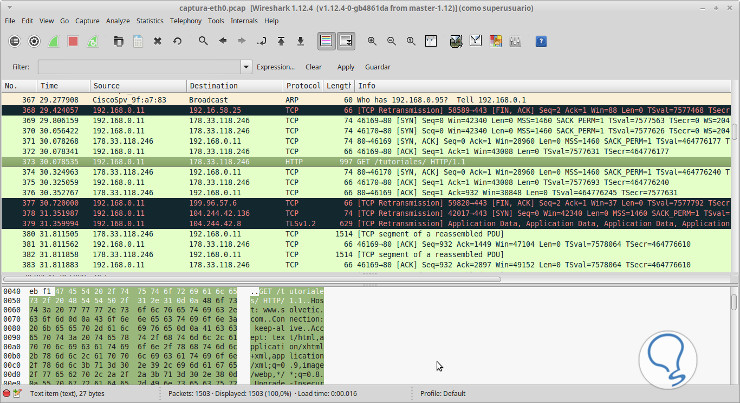The width and height of the screenshot is (740, 403).
Task: Stop the running capture red square
Action: coord(73,42)
